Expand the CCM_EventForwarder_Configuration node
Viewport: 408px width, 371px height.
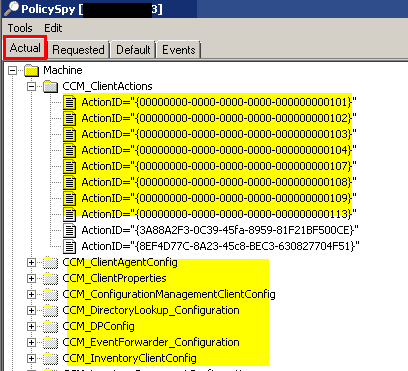coord(31,342)
